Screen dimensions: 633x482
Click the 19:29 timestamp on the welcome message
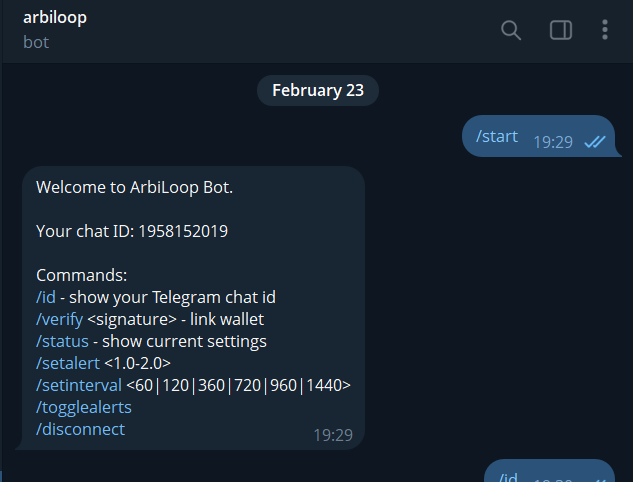333,435
